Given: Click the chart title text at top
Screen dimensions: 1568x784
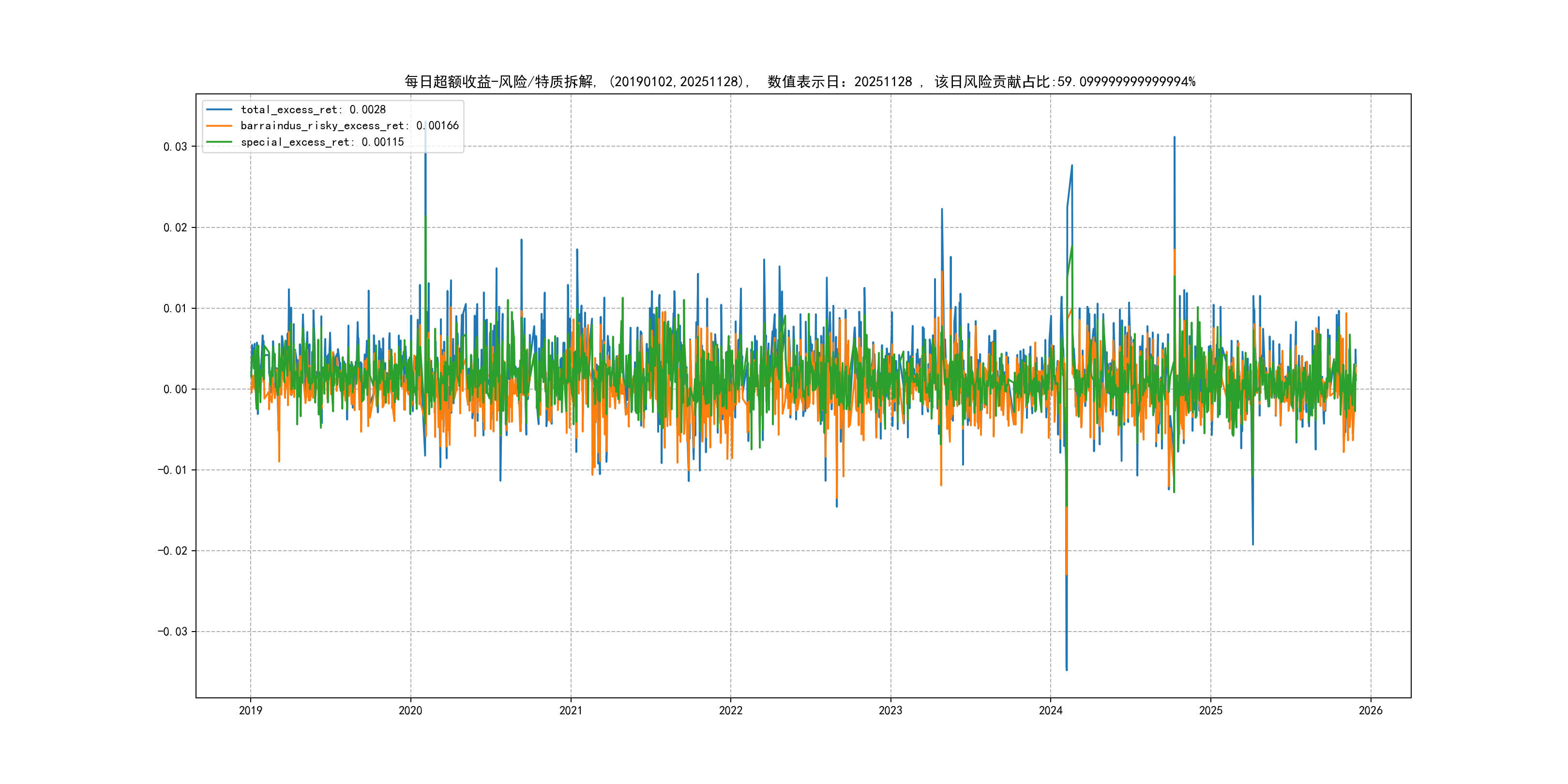Looking at the screenshot, I should [800, 82].
